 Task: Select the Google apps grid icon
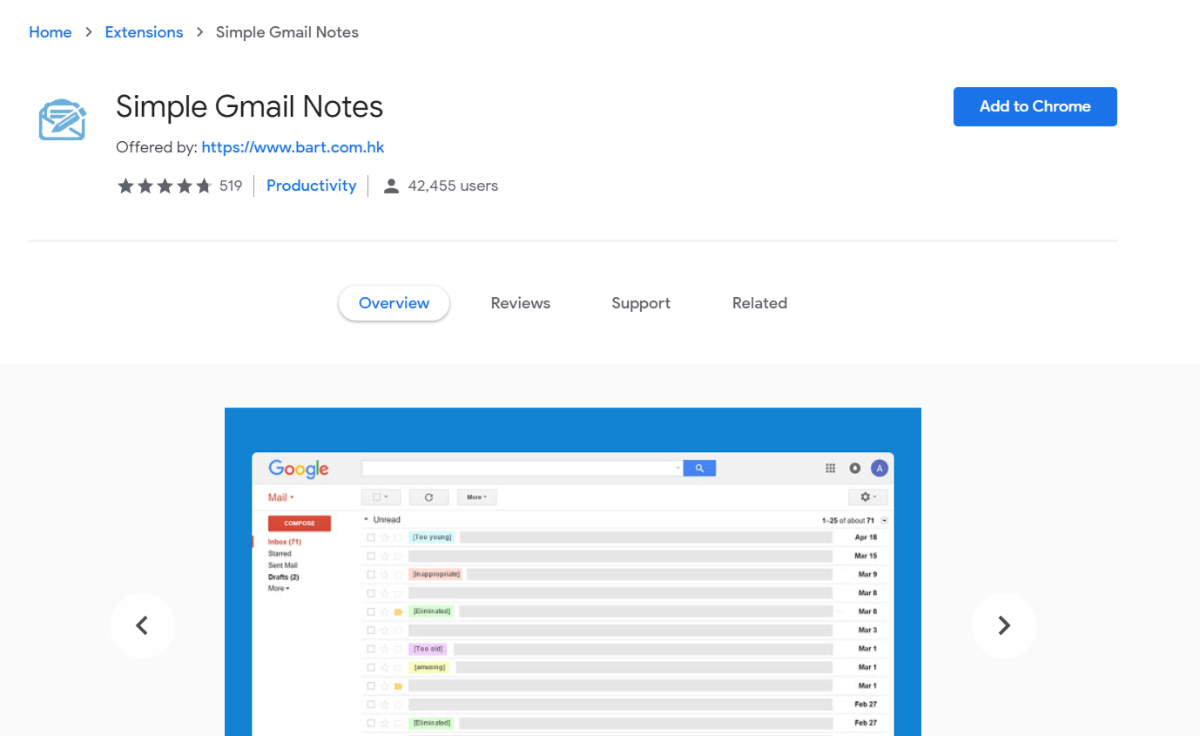[x=830, y=468]
